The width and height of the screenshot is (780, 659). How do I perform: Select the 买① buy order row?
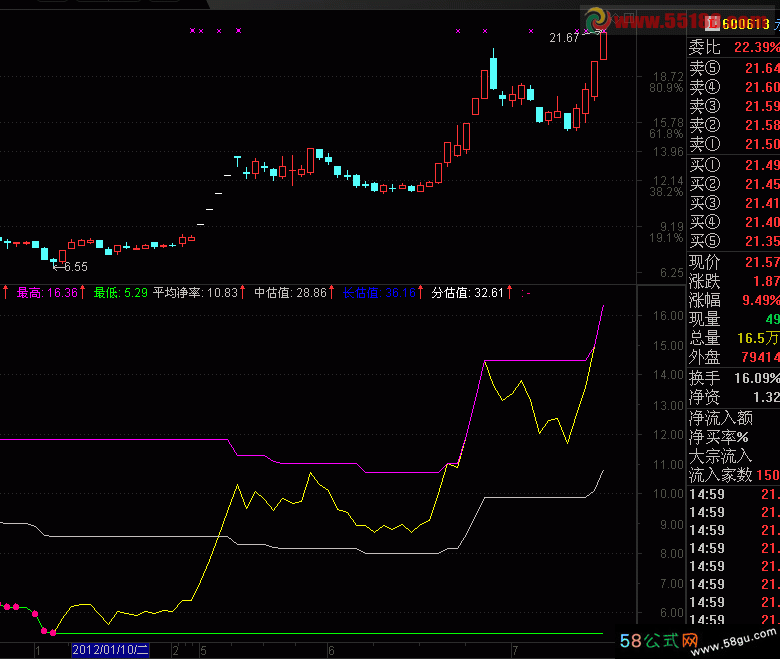733,165
